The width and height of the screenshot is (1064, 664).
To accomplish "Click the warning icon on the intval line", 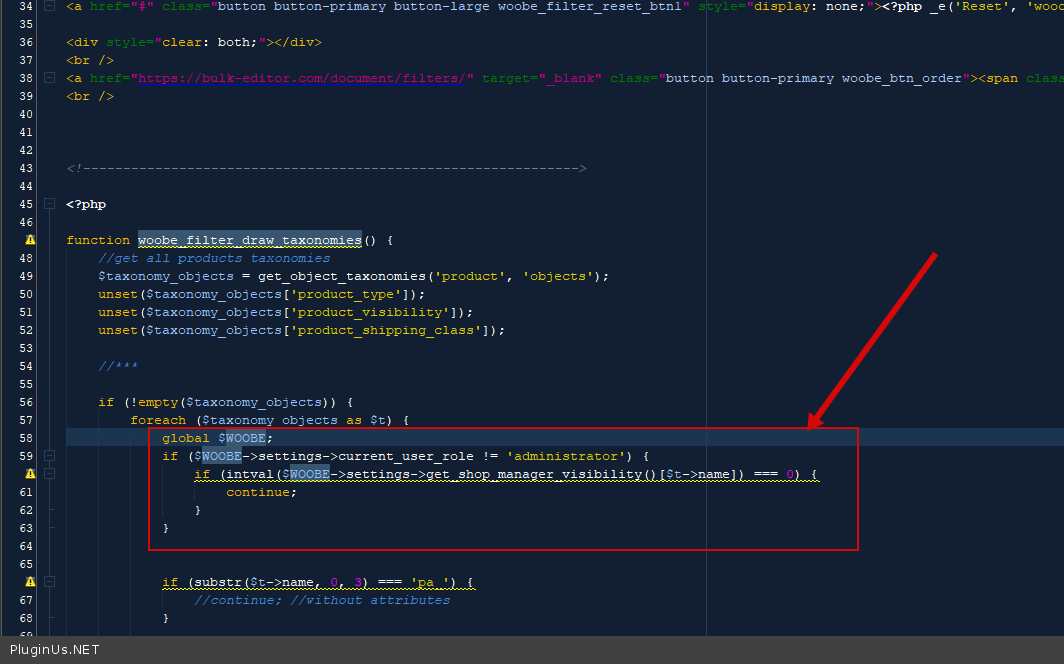I will coord(29,474).
